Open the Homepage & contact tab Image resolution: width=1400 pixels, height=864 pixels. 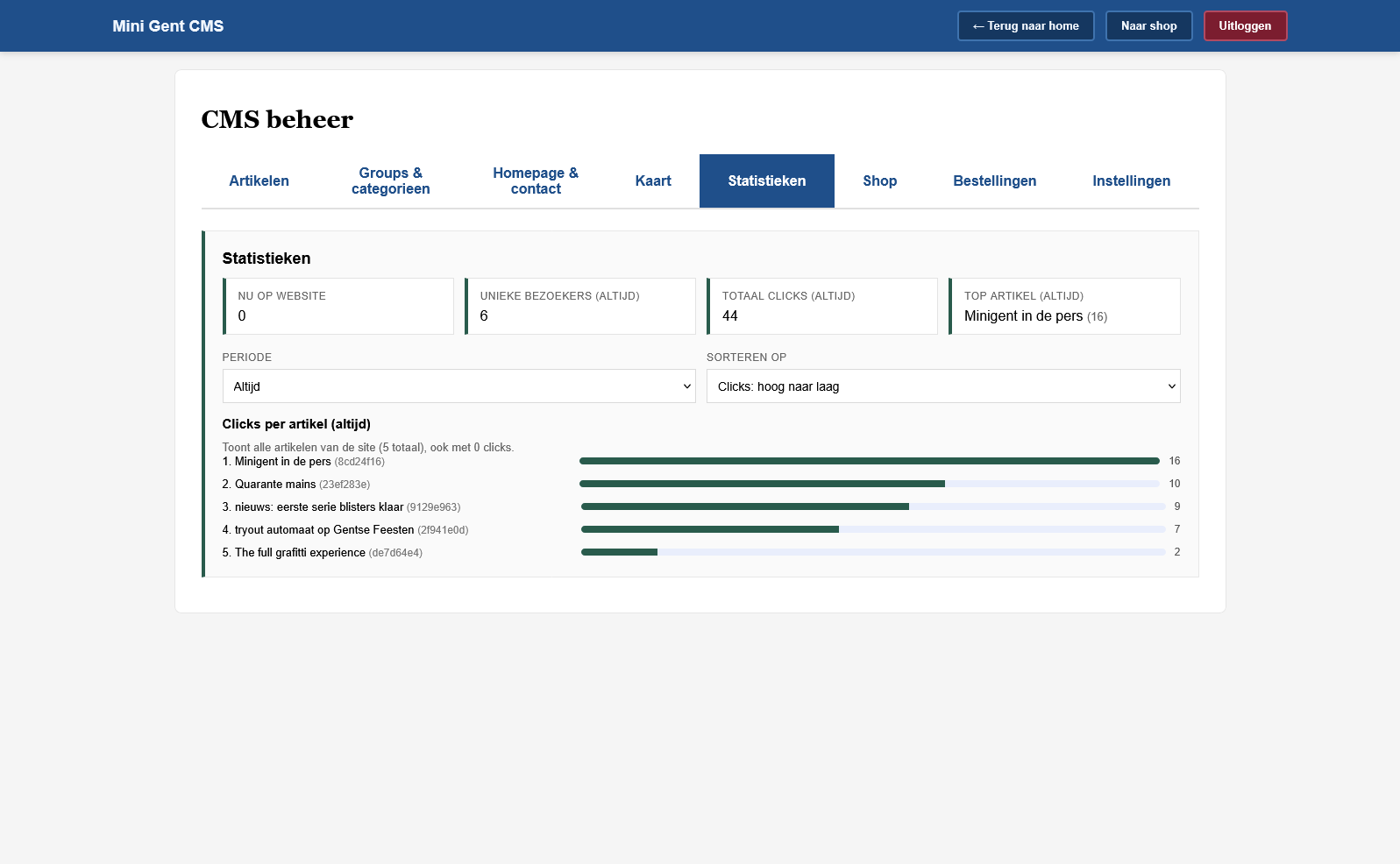tap(536, 181)
